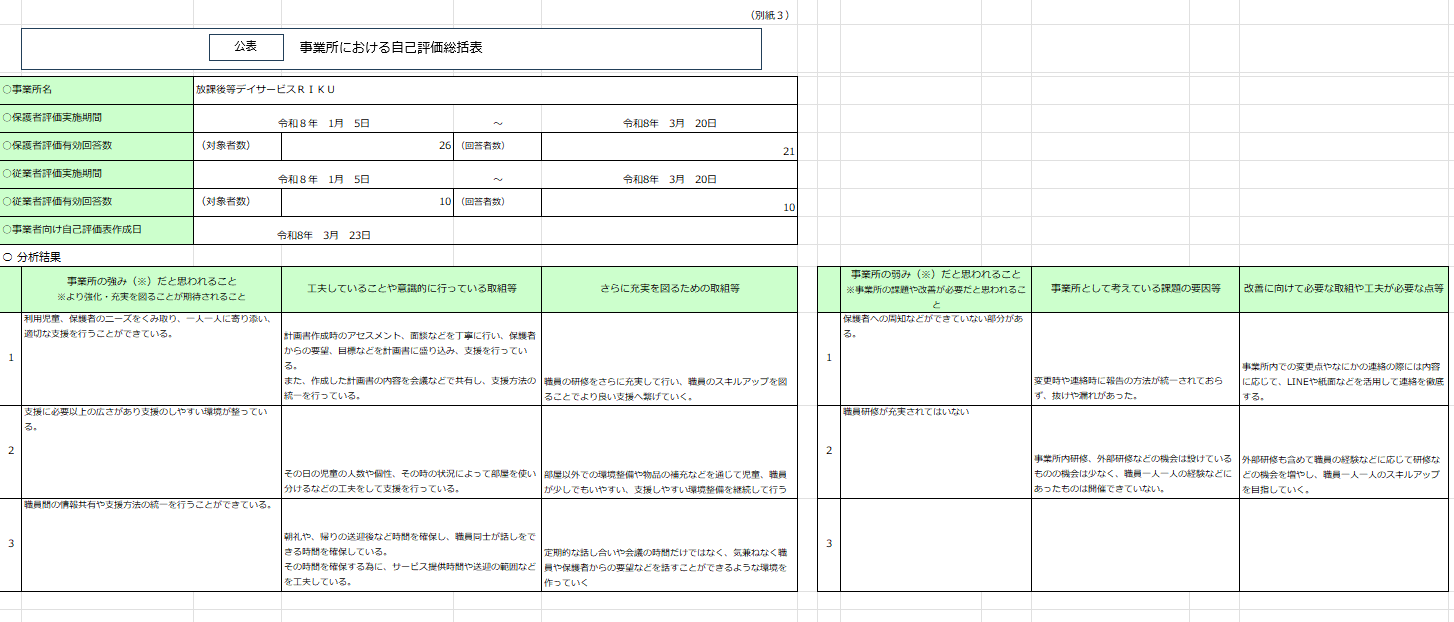Image resolution: width=1454 pixels, height=622 pixels.
Task: Select the date 令和8年 3月 23日
Action: [324, 235]
